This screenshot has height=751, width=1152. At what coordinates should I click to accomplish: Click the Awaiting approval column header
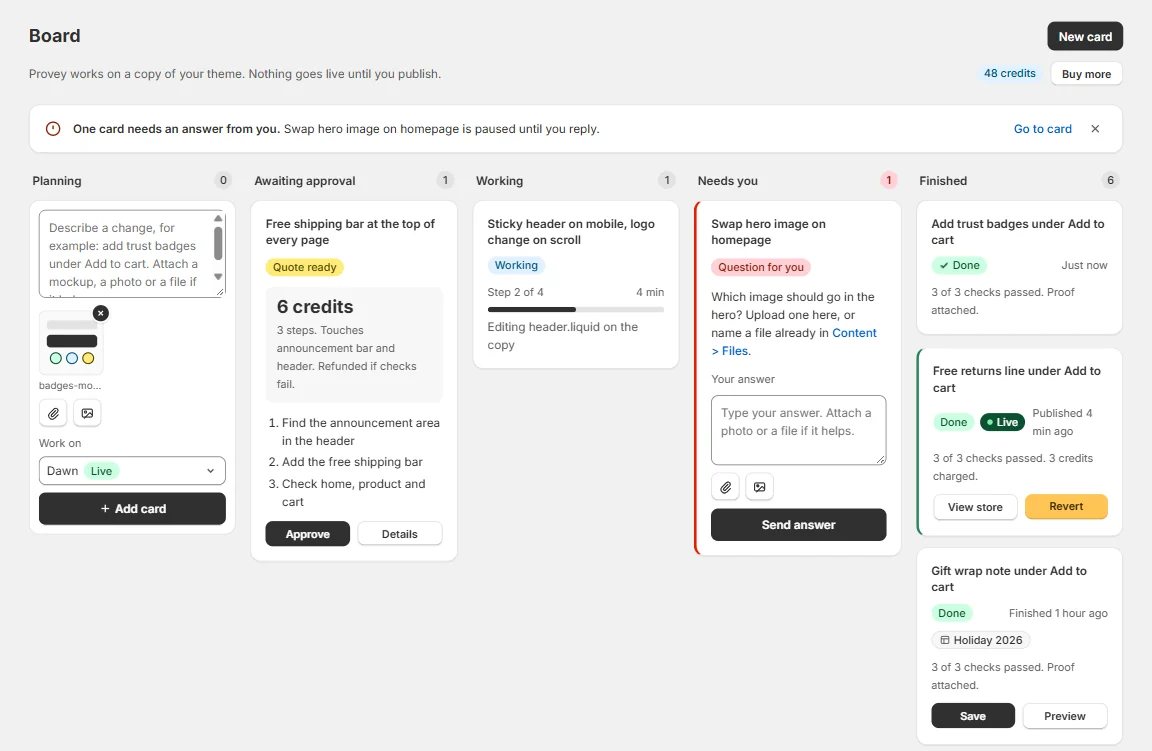click(305, 181)
